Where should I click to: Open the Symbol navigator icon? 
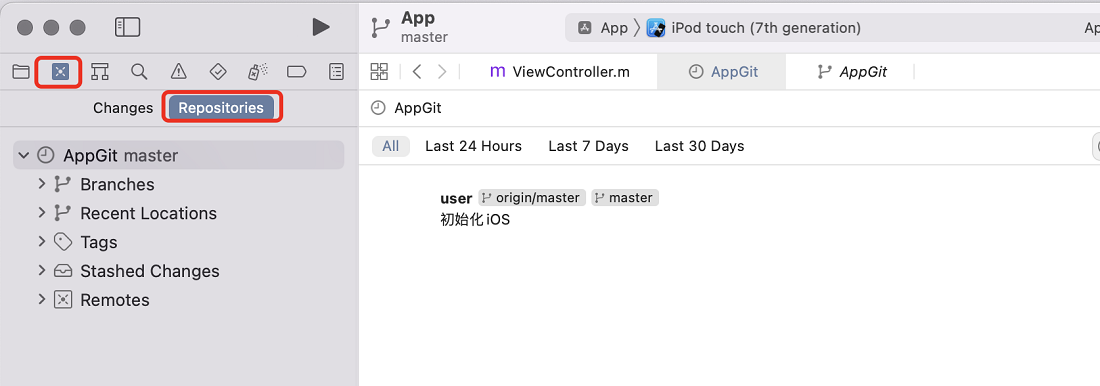(100, 71)
